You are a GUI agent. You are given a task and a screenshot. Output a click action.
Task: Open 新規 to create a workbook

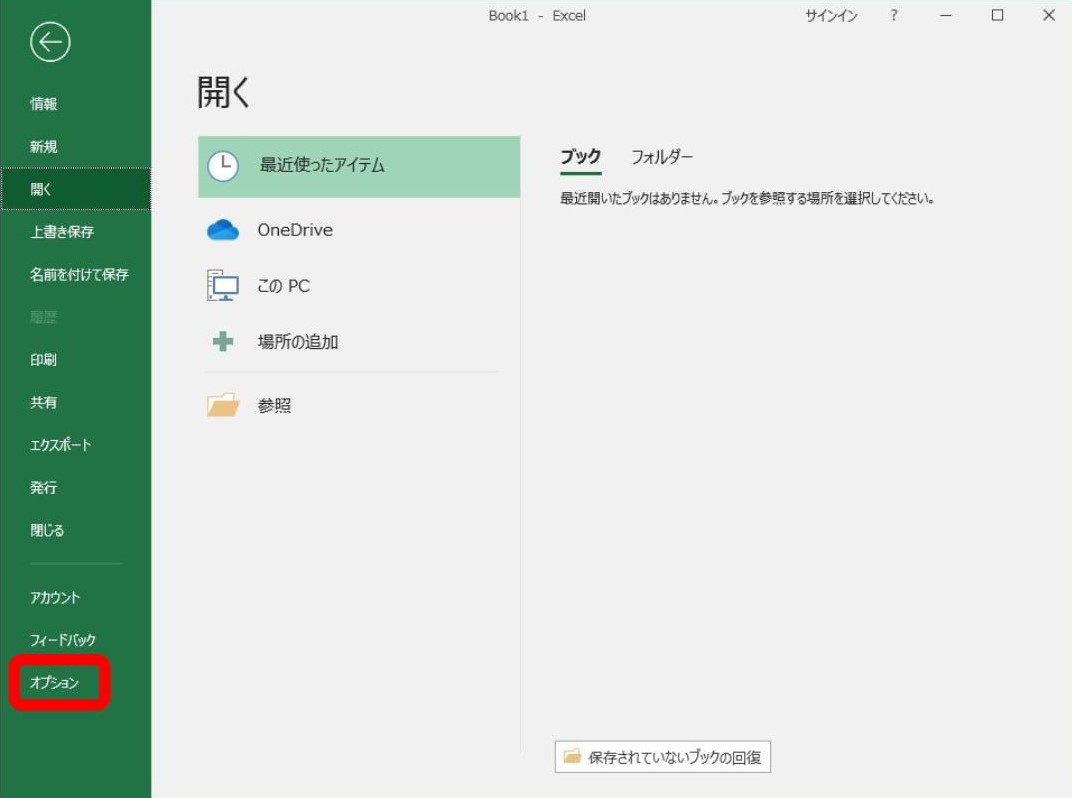tap(45, 146)
